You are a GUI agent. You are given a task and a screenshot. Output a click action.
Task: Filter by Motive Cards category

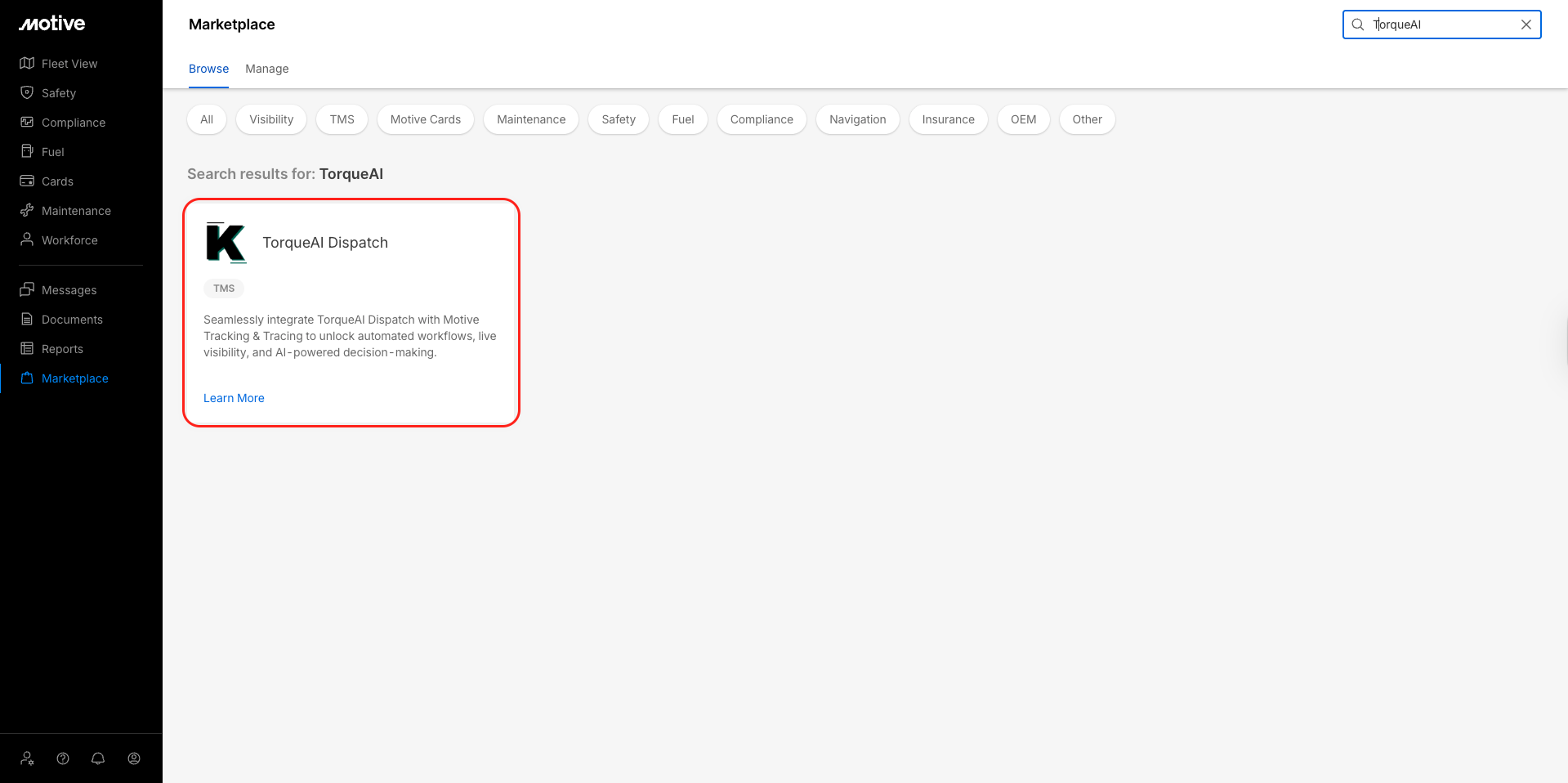point(426,119)
